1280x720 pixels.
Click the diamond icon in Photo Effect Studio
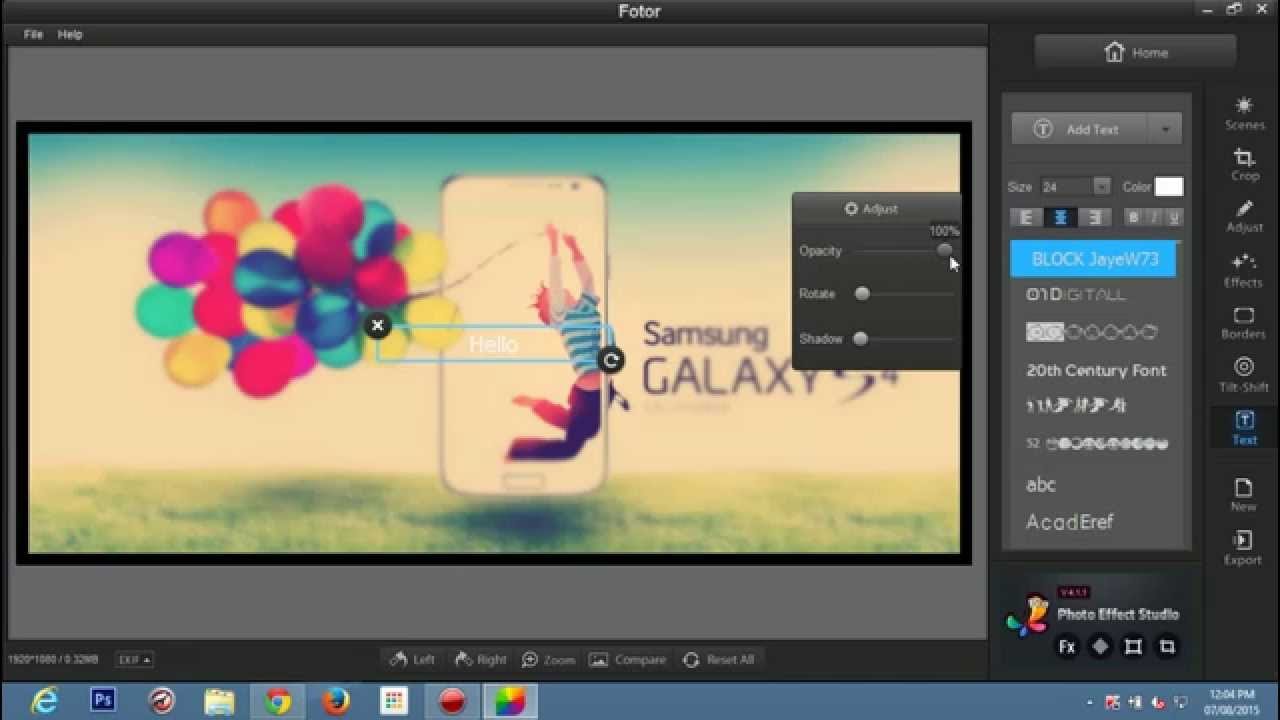click(1100, 647)
